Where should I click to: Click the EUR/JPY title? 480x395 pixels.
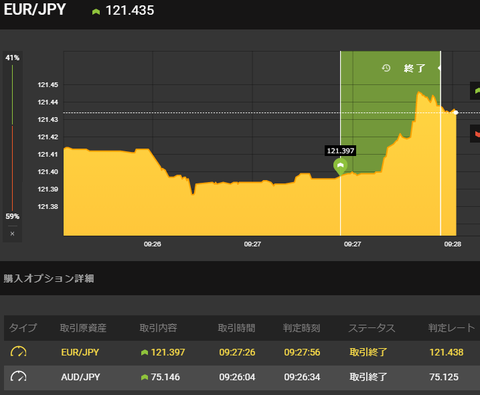click(x=35, y=9)
